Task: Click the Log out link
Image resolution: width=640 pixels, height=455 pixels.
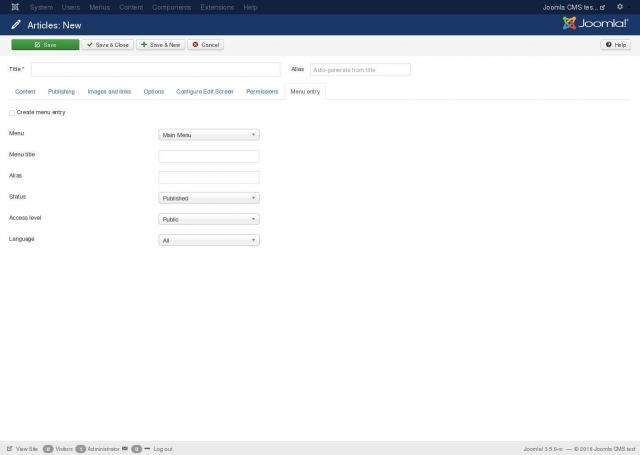Action: click(x=163, y=449)
